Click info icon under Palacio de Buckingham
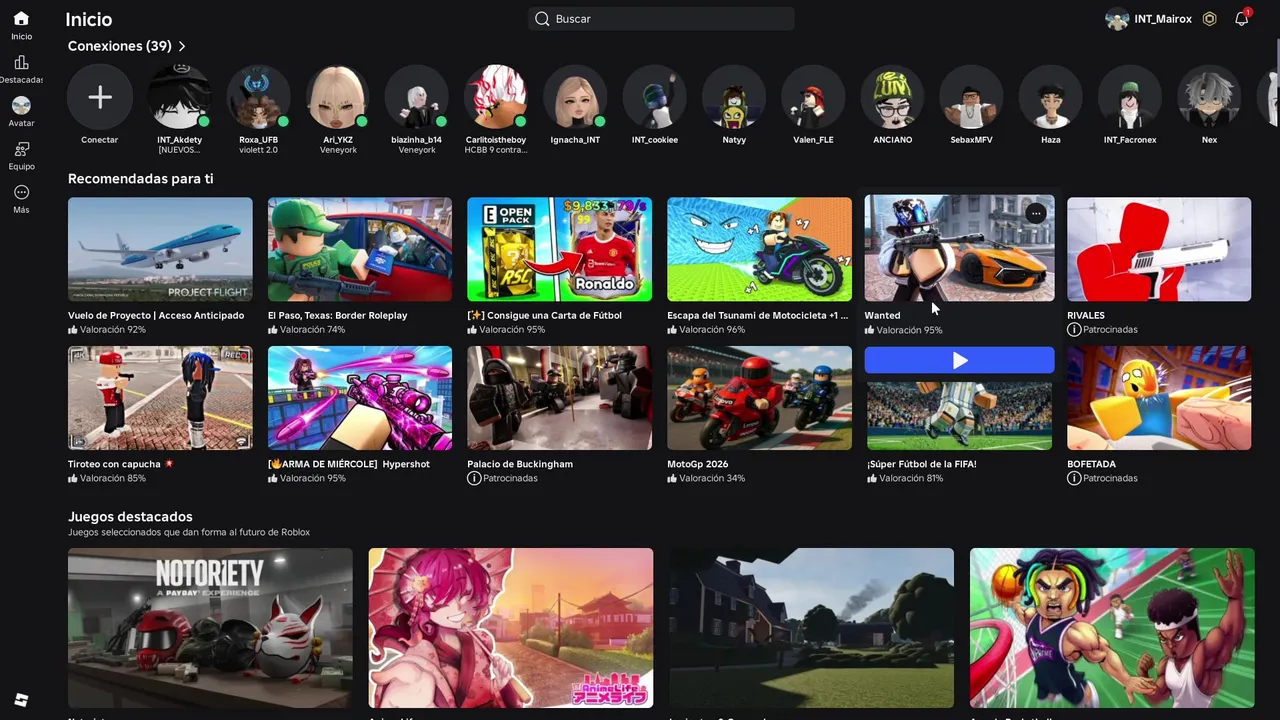This screenshot has width=1280, height=720. pos(474,478)
